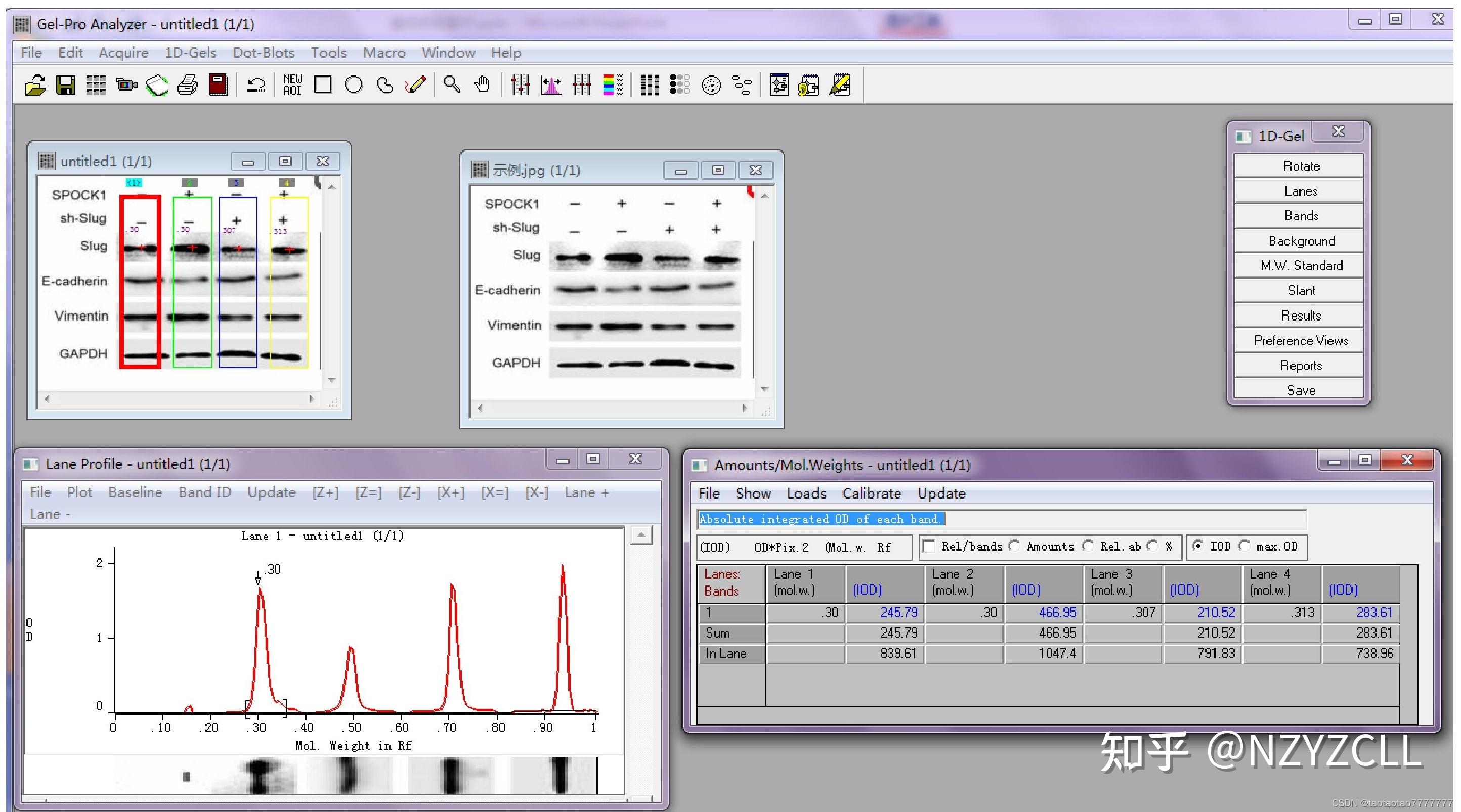Click lane profile scrollbar up arrow
1461x812 pixels.
tap(641, 535)
